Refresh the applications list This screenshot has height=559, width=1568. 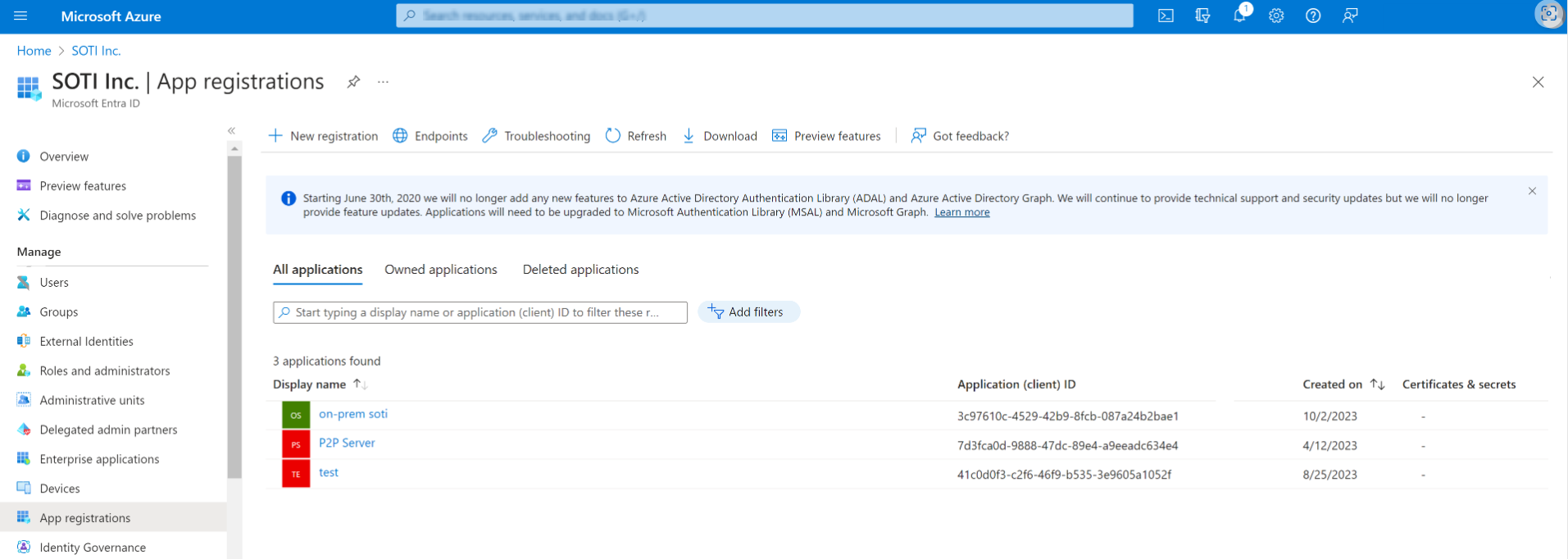tap(636, 136)
